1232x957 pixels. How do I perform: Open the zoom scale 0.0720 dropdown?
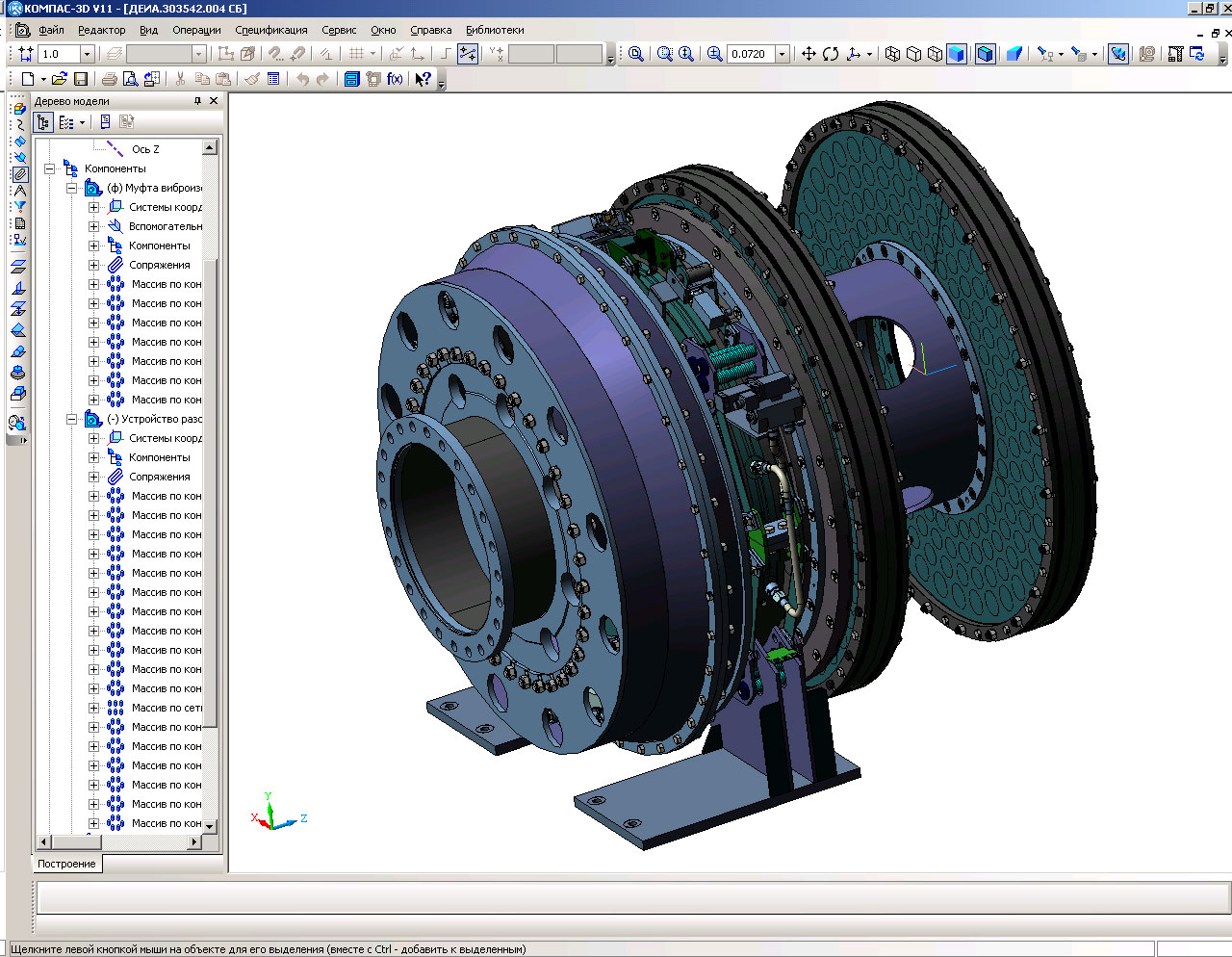(782, 54)
